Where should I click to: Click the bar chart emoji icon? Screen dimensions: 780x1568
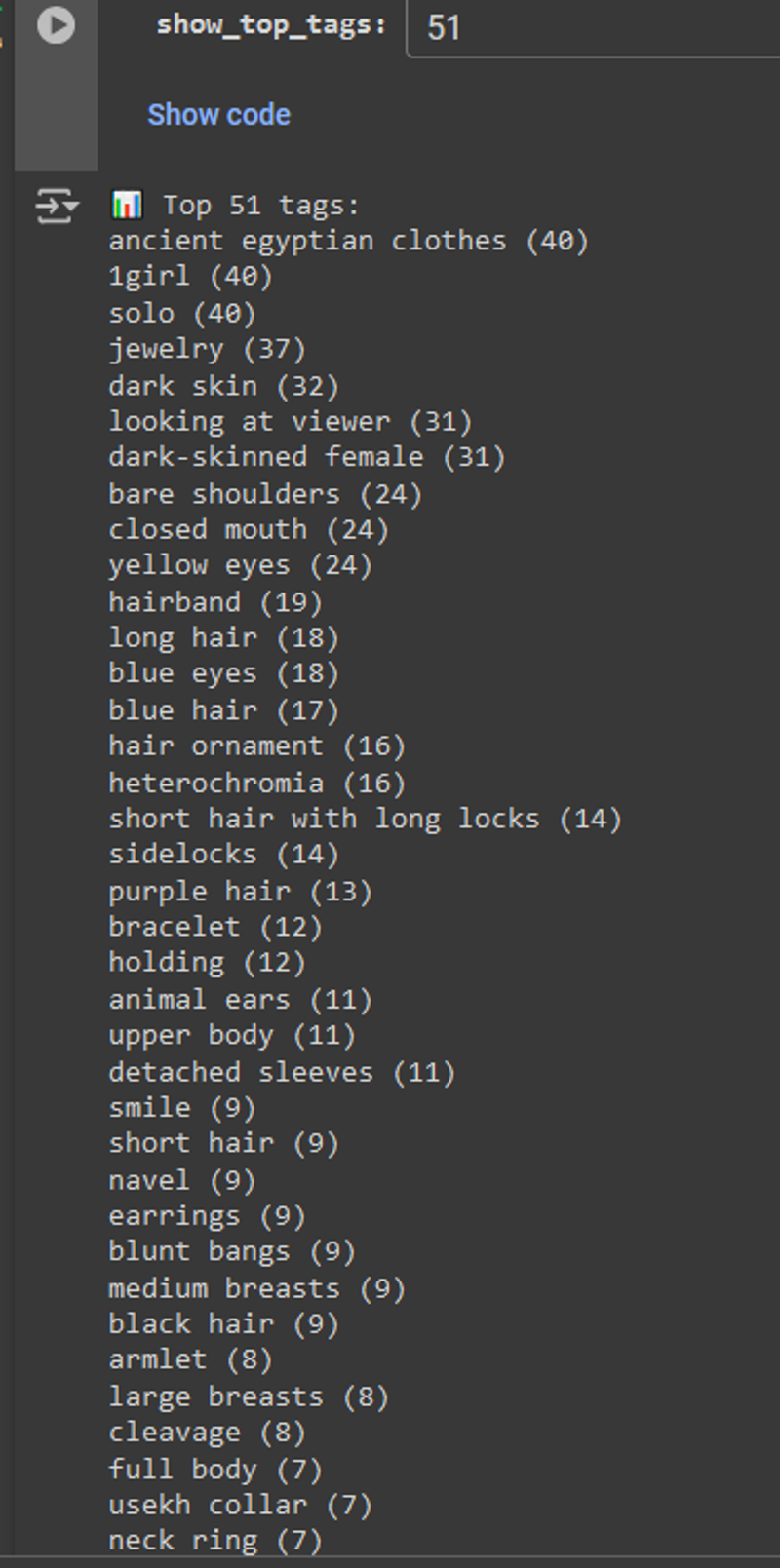tap(127, 205)
